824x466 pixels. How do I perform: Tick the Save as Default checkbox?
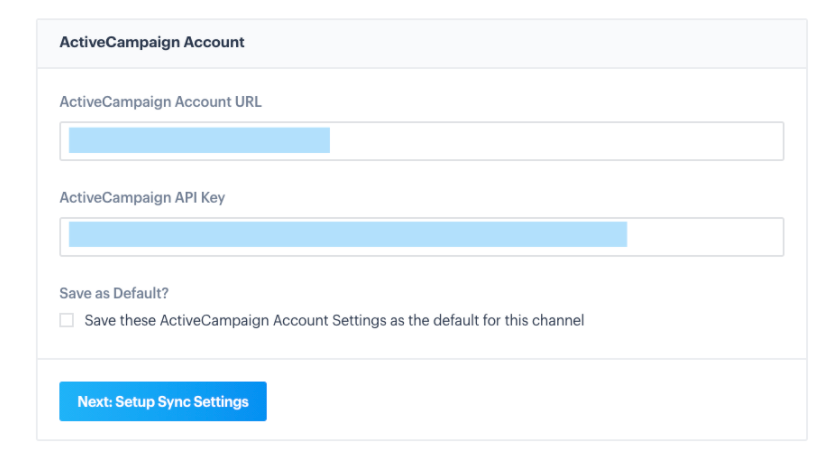tap(67, 320)
